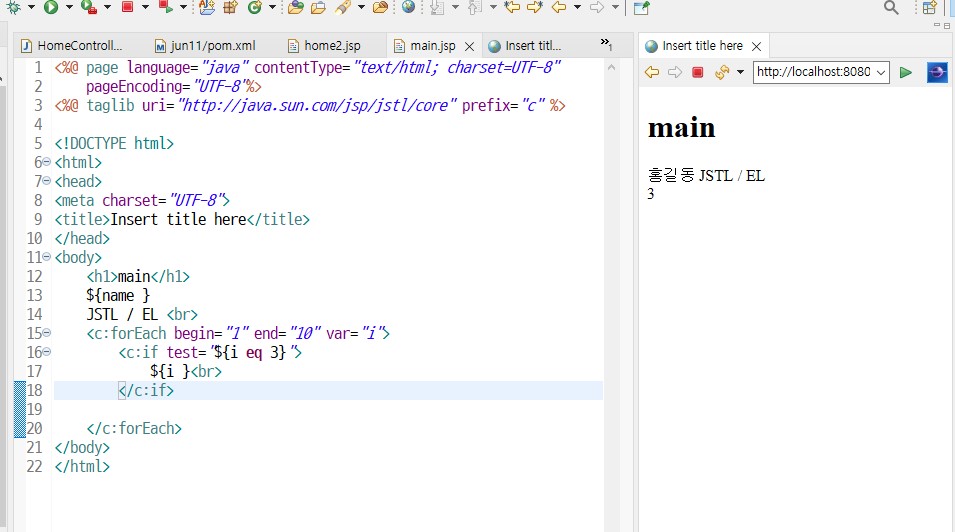Click the Next Annotation toolbar icon
This screenshot has width=955, height=532.
(x=437, y=7)
